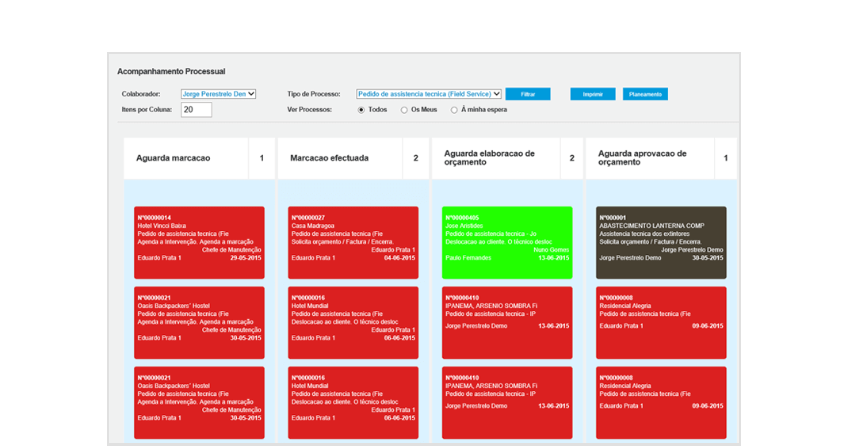Open the Hotel Vincci Baixa process card
Viewport: 848px width, 446px height.
point(199,242)
